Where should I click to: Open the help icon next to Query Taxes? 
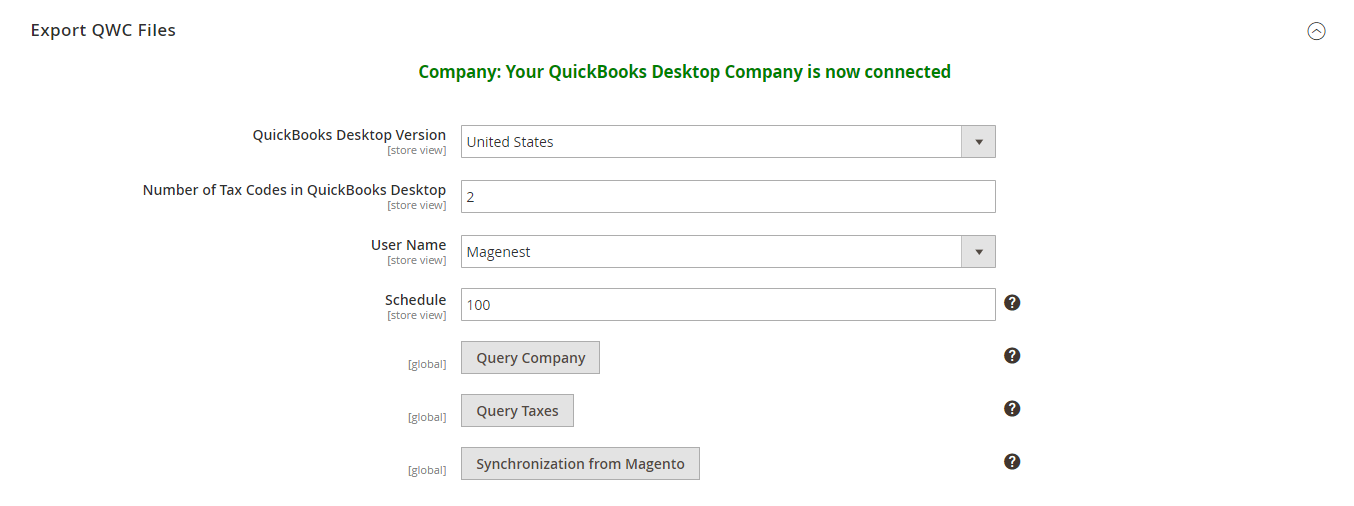pyautogui.click(x=1011, y=409)
